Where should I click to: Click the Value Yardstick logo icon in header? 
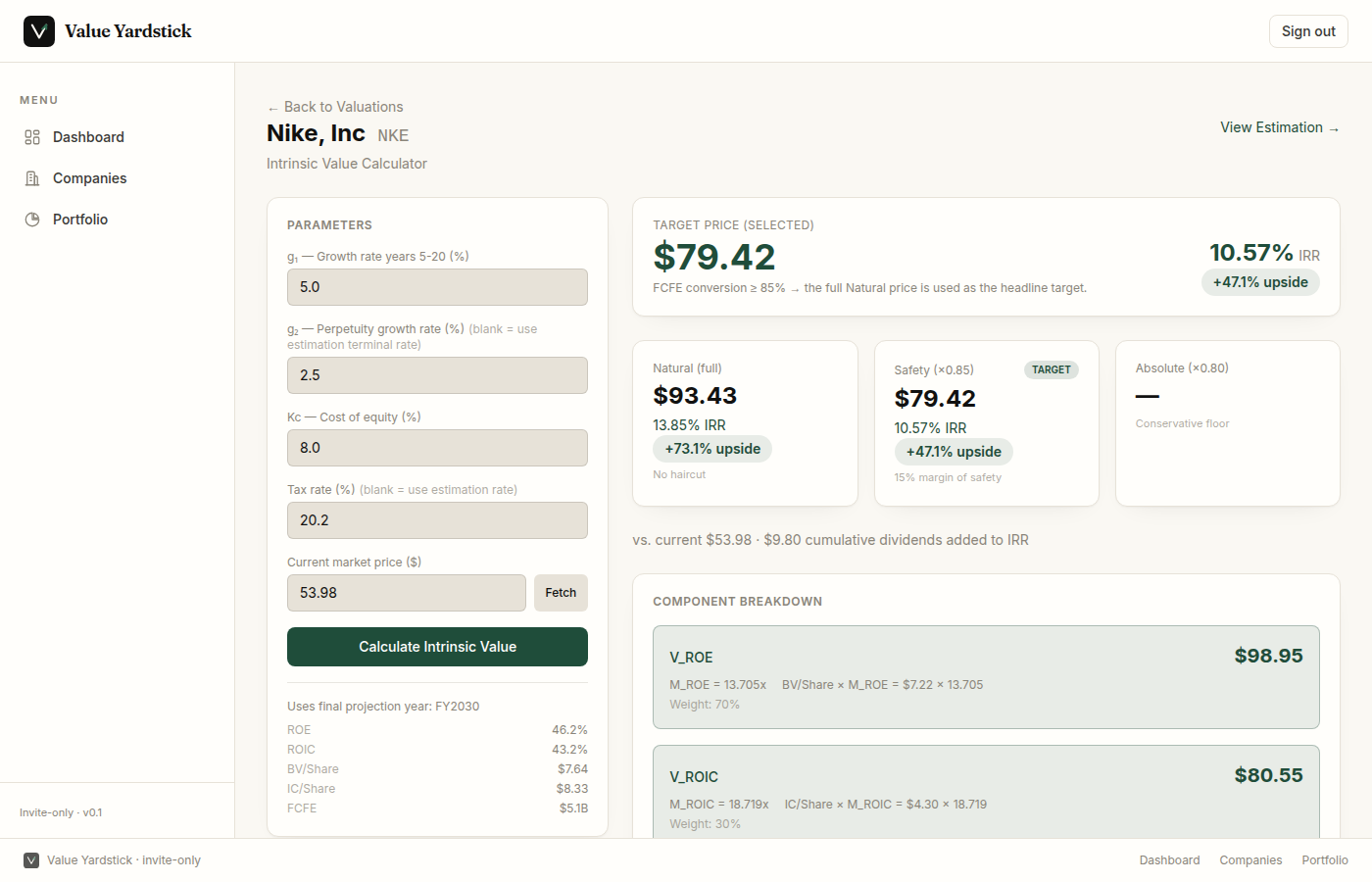pos(39,31)
